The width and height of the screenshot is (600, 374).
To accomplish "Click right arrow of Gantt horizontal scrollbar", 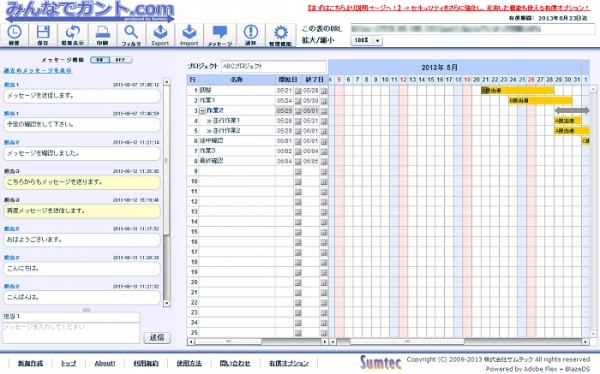I will click(585, 341).
